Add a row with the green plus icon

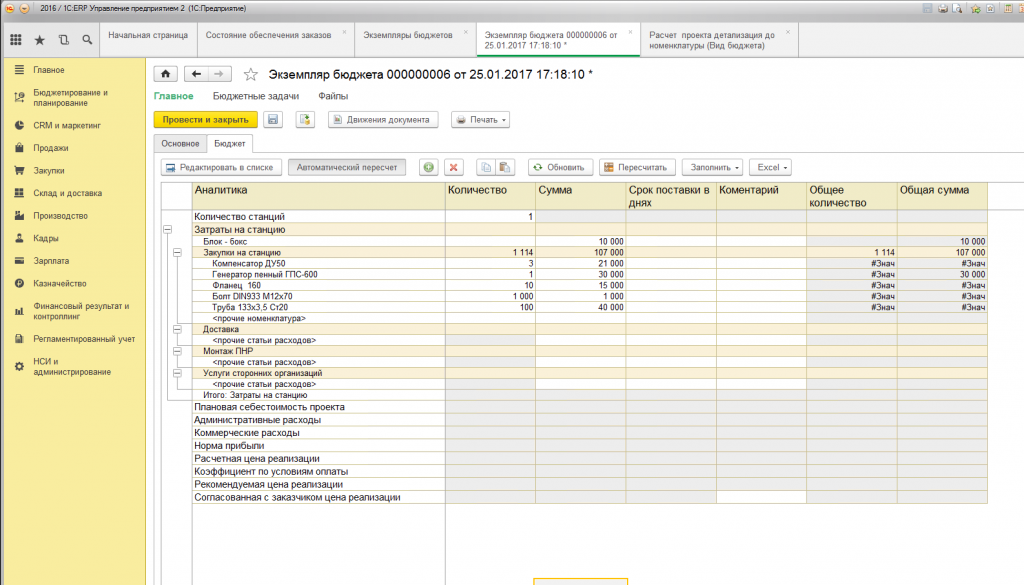[428, 168]
